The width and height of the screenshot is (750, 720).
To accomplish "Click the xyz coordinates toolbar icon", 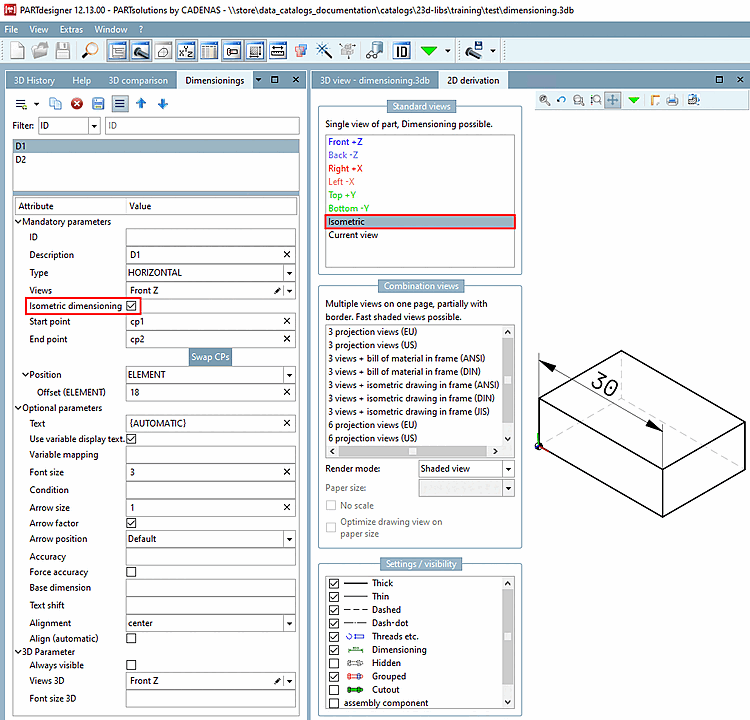I will (186, 50).
